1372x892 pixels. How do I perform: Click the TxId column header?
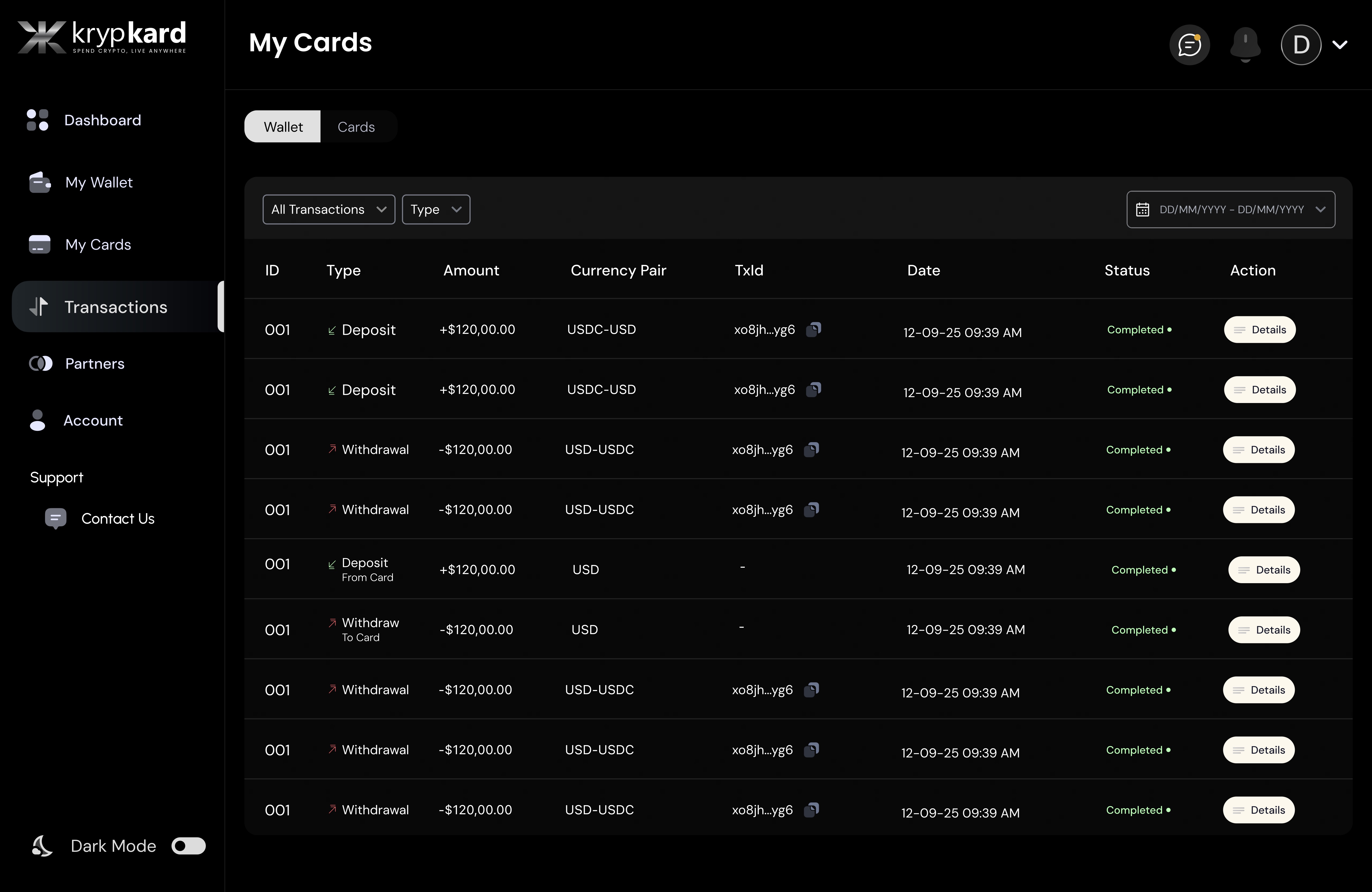tap(749, 270)
